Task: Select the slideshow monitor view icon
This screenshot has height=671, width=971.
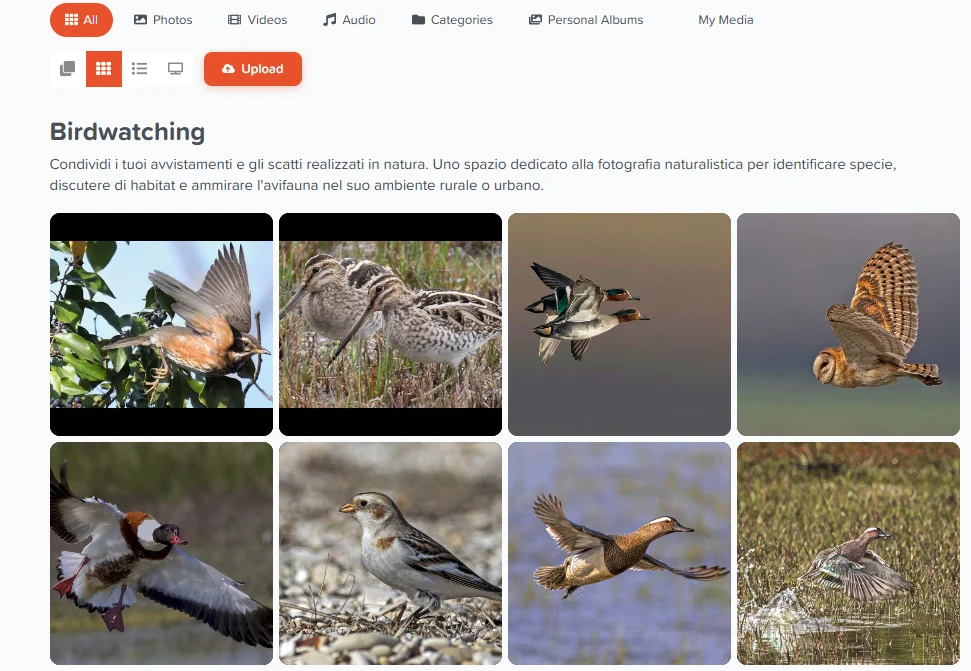Action: pyautogui.click(x=175, y=69)
